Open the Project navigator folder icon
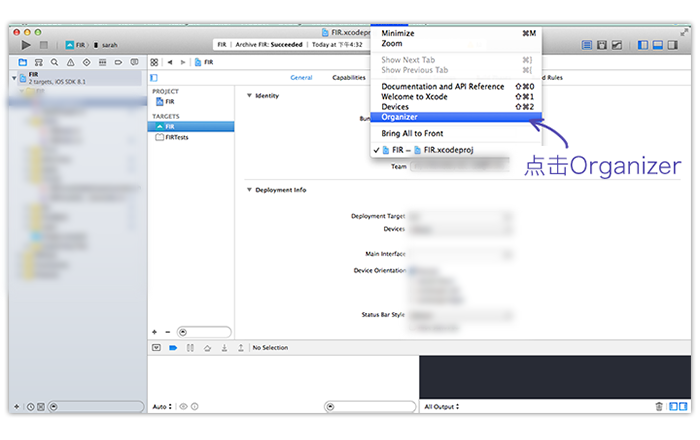This screenshot has height=440, width=700. [x=23, y=62]
